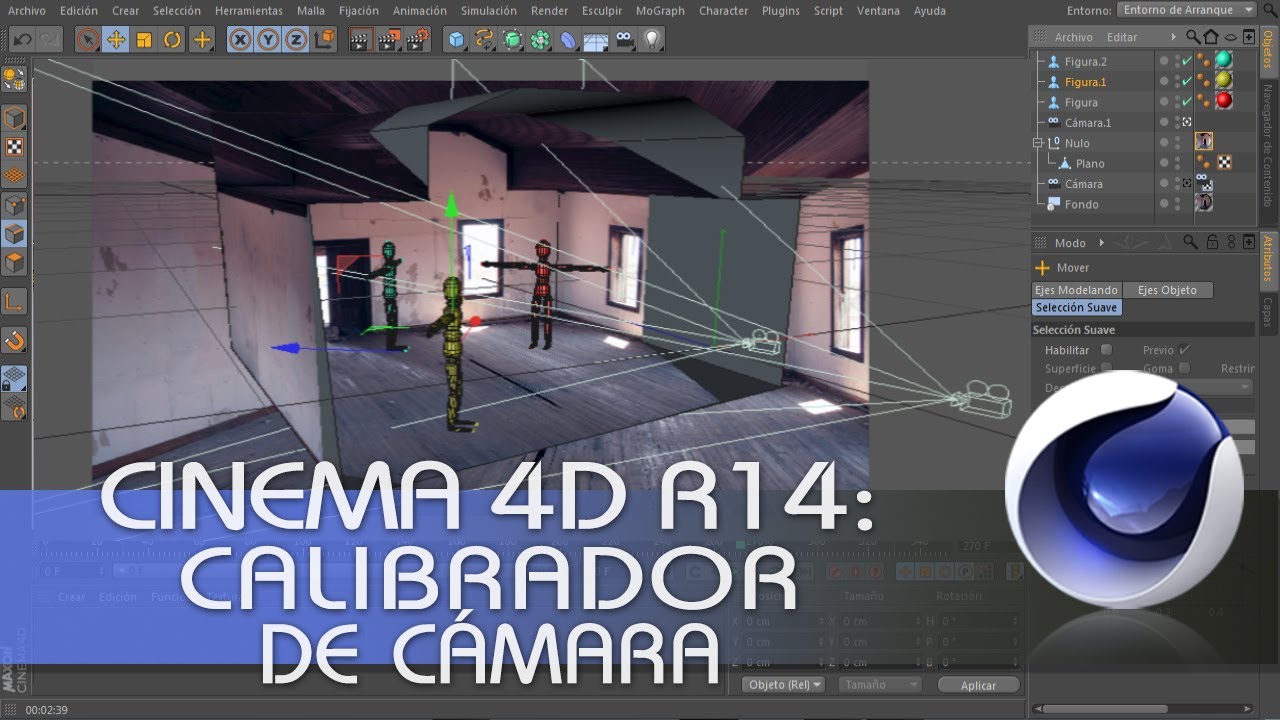Viewport: 1280px width, 720px height.
Task: Render to Picture Viewer icon
Action: point(387,40)
